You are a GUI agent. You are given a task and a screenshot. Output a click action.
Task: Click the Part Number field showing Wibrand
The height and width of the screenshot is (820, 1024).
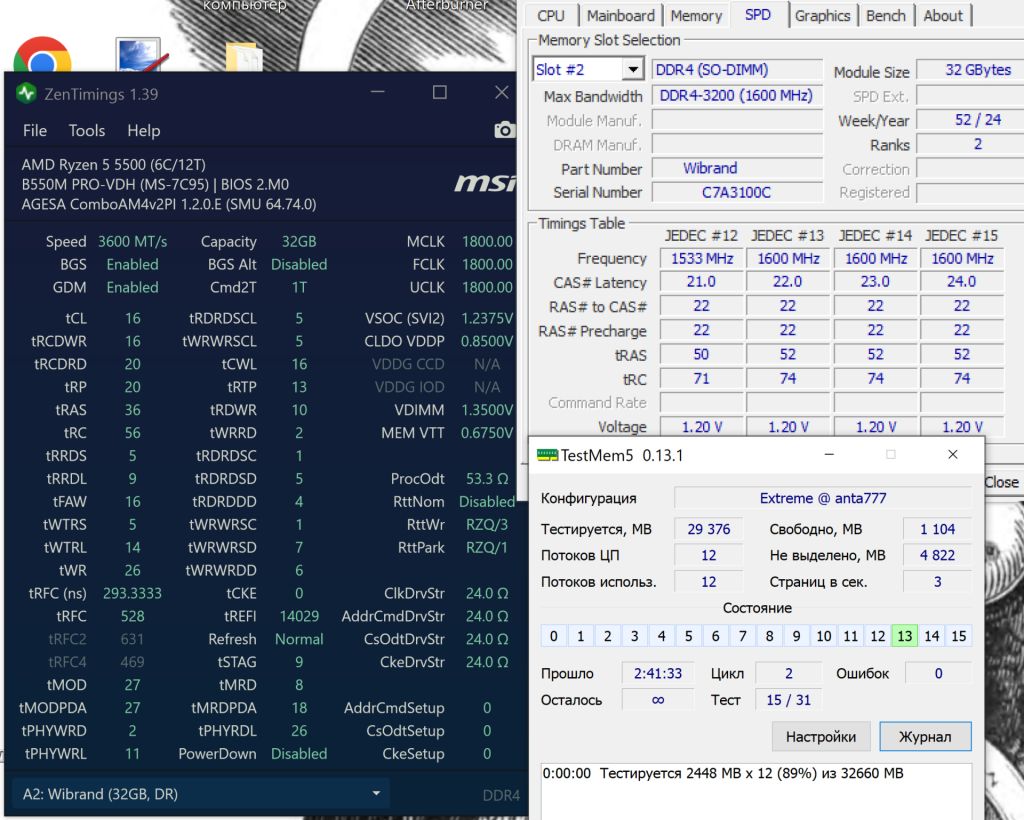(x=737, y=168)
